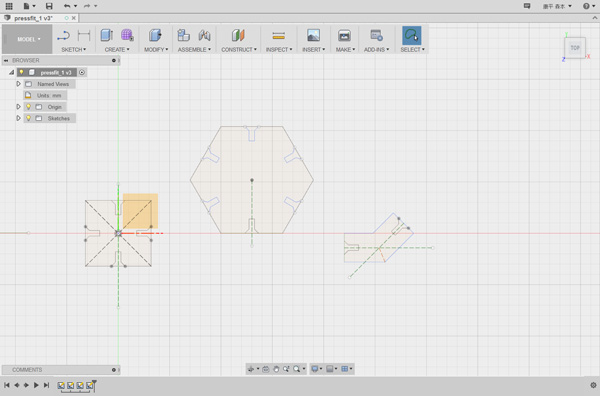The width and height of the screenshot is (600, 396).
Task: Step timeline back one feature
Action: pyautogui.click(x=17, y=385)
